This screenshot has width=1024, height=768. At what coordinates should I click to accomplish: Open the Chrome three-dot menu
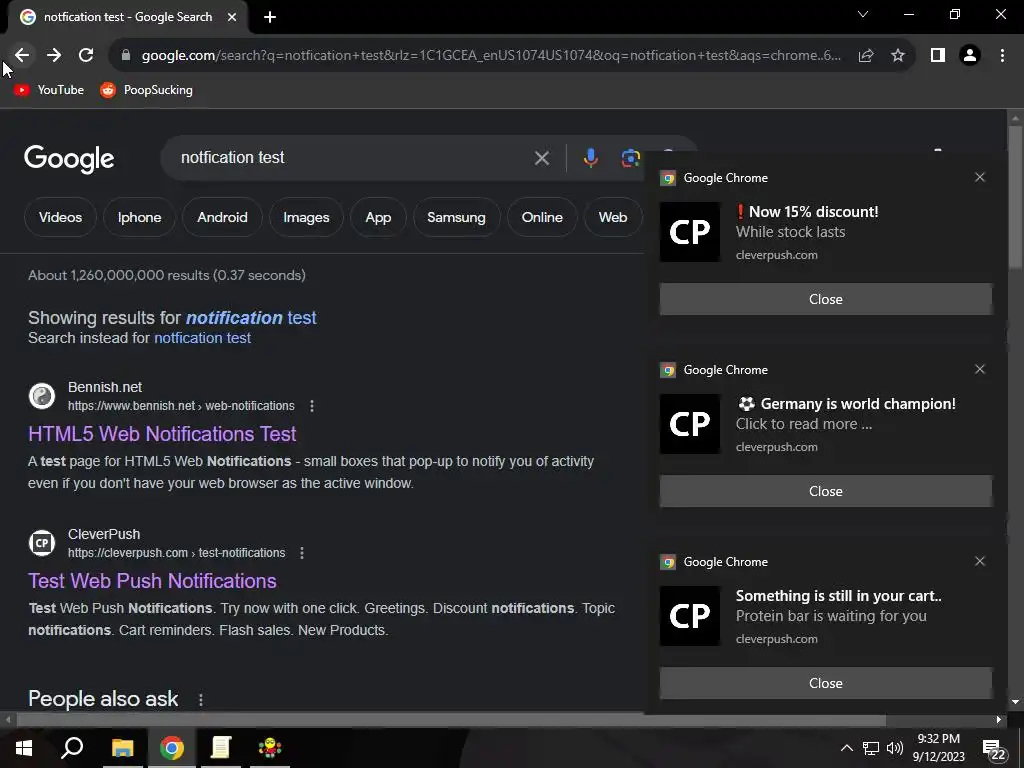1002,56
